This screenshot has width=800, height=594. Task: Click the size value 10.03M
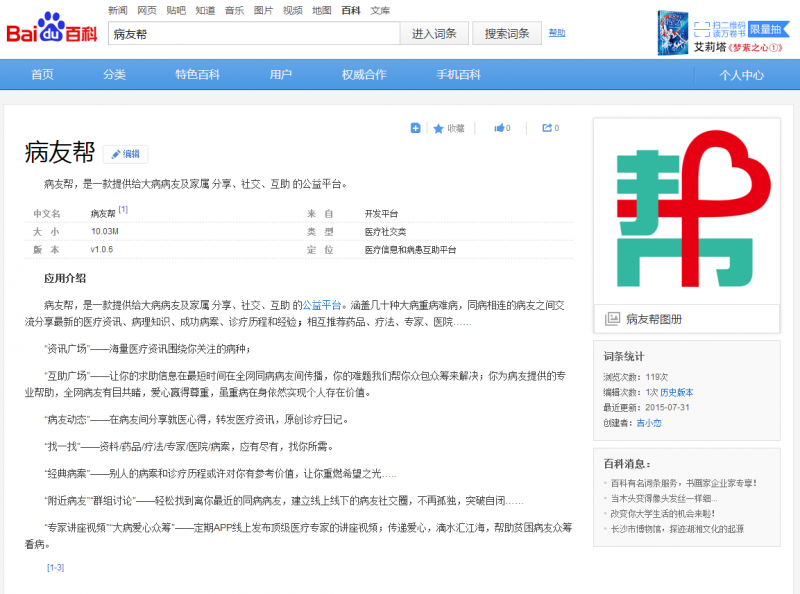coord(105,232)
